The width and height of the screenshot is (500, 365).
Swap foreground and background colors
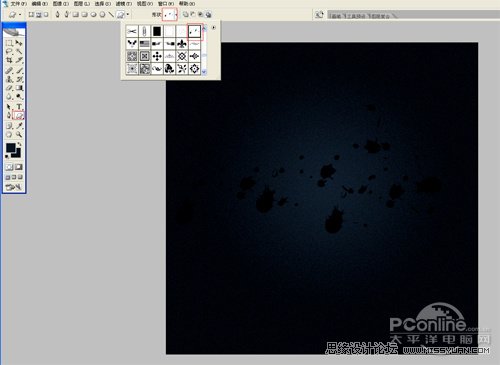click(20, 144)
